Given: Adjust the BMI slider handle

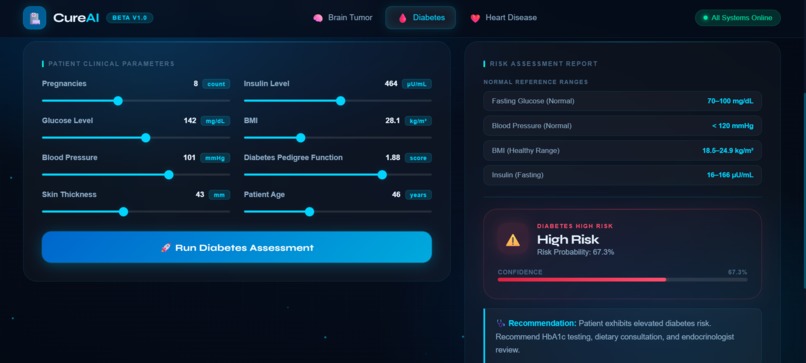Looking at the screenshot, I should 301,138.
